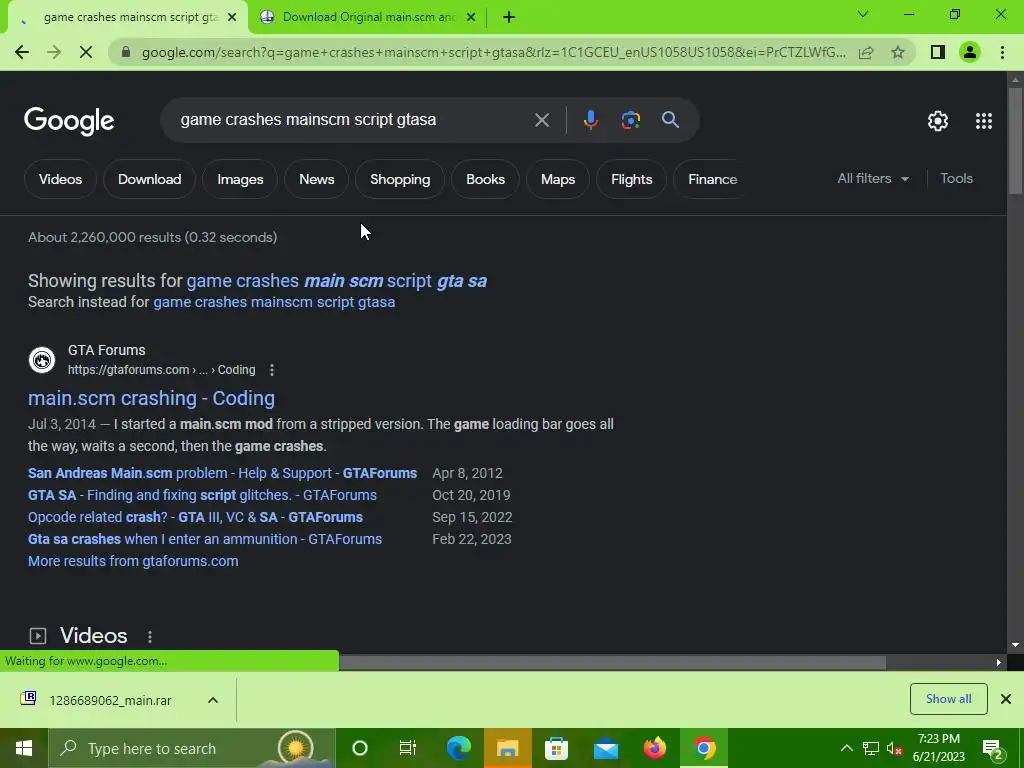This screenshot has height=768, width=1024.
Task: Go to Google homepage logo
Action: coord(69,121)
